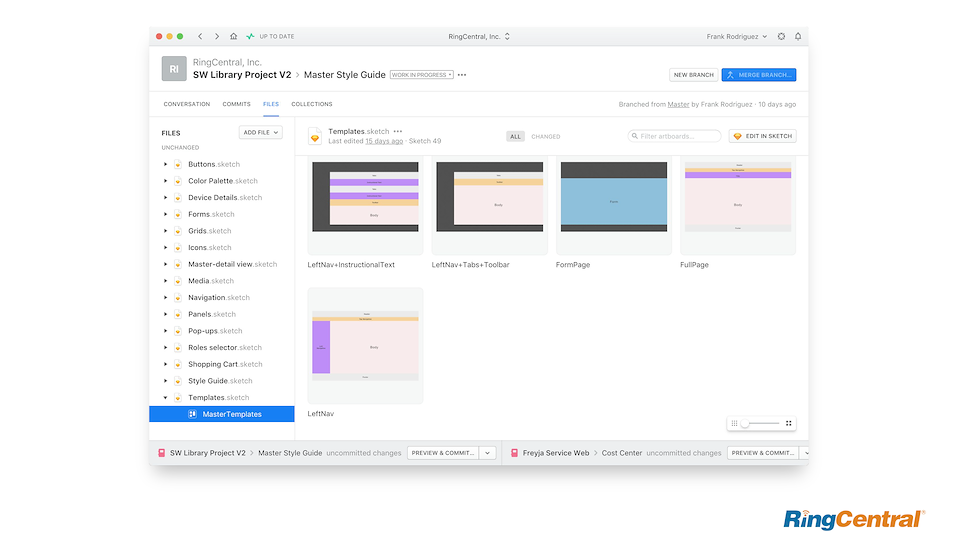
Task: Open the Work In Progress status dropdown
Action: (421, 75)
